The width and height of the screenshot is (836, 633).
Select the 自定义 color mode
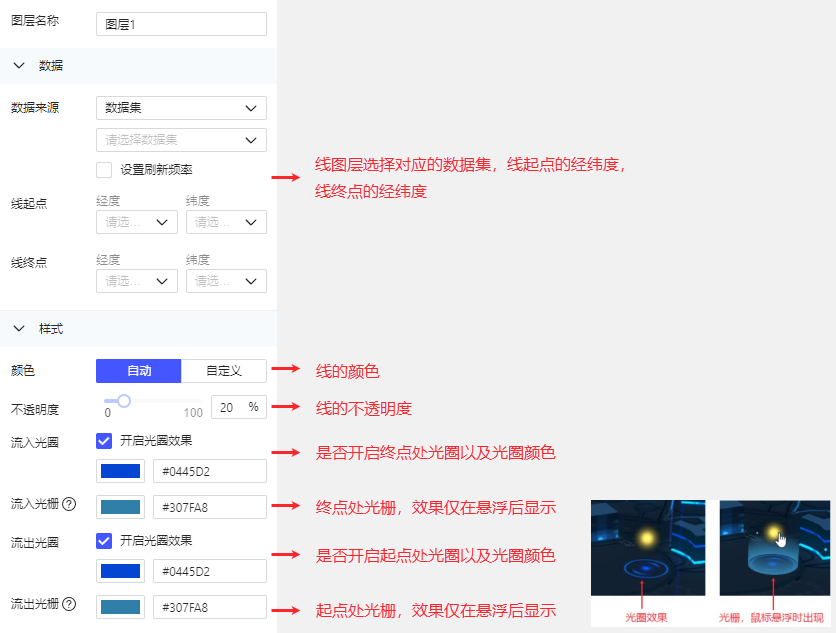pos(224,371)
